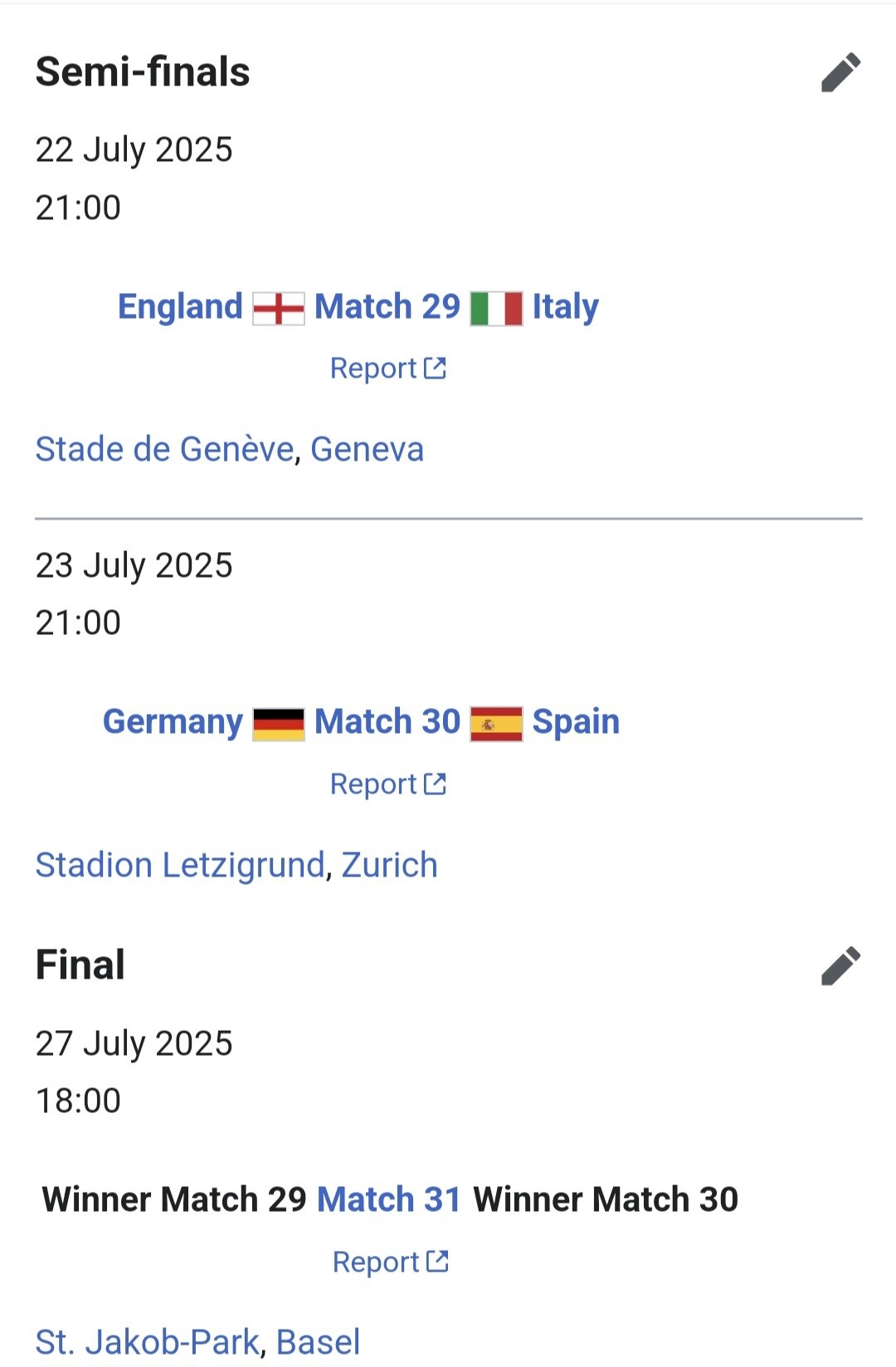896x1367 pixels.
Task: Open the Zurich city link
Action: tap(389, 865)
